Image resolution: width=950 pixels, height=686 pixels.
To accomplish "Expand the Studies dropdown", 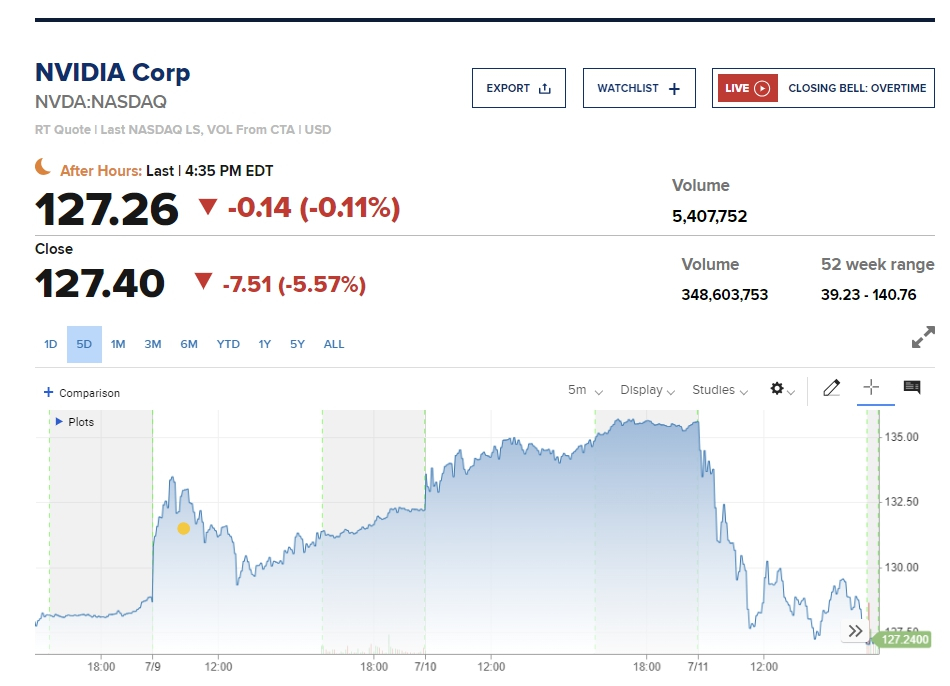I will pos(720,390).
